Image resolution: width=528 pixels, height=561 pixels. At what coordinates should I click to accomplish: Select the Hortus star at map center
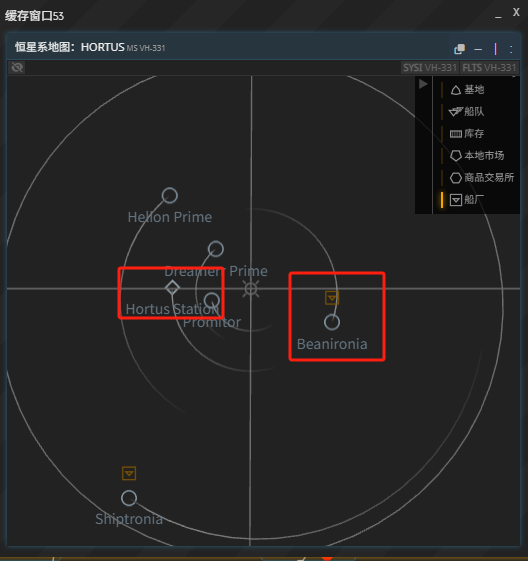point(251,289)
